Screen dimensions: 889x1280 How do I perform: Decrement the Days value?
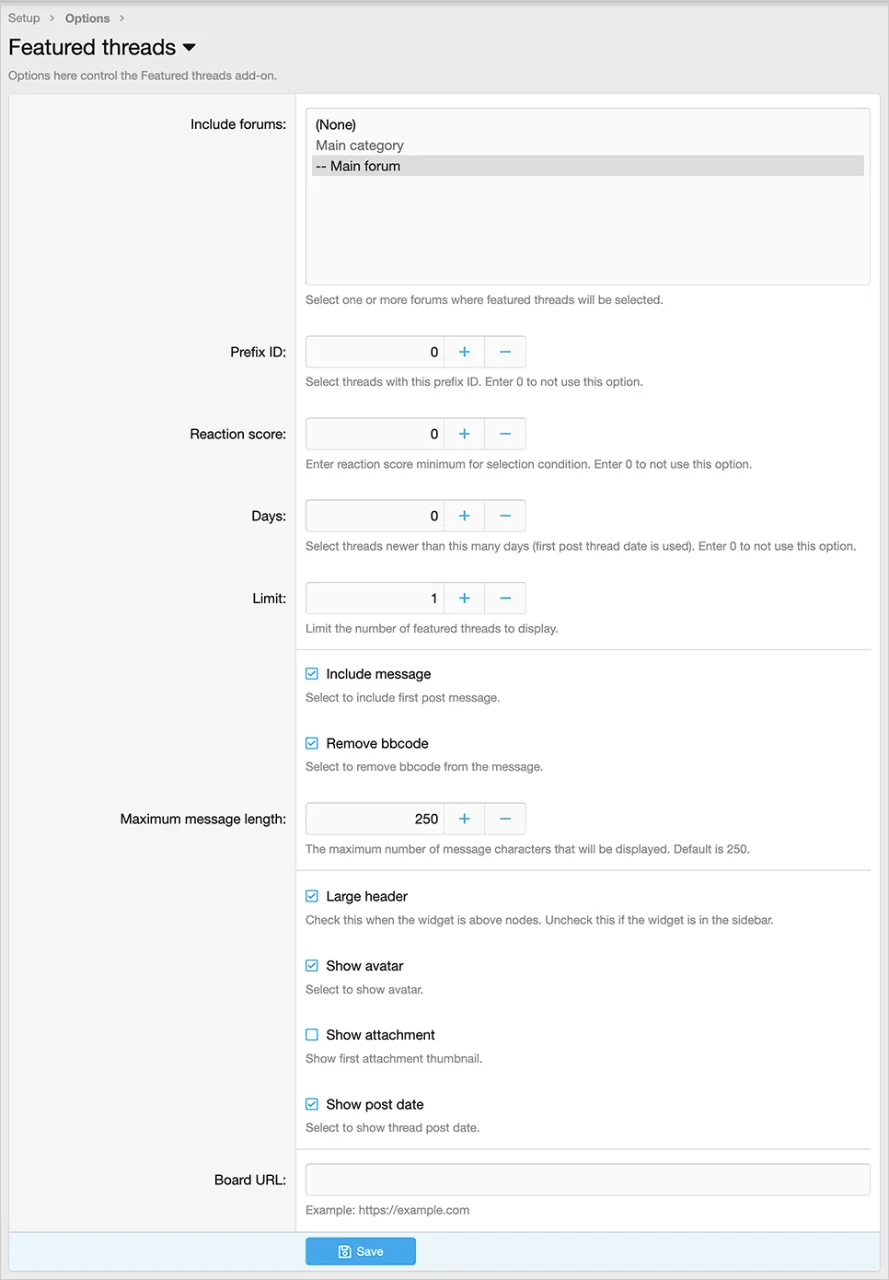505,516
